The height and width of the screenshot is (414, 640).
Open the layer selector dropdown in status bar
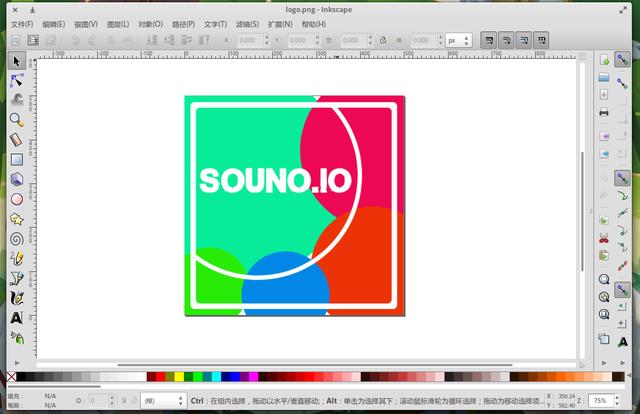click(x=163, y=401)
